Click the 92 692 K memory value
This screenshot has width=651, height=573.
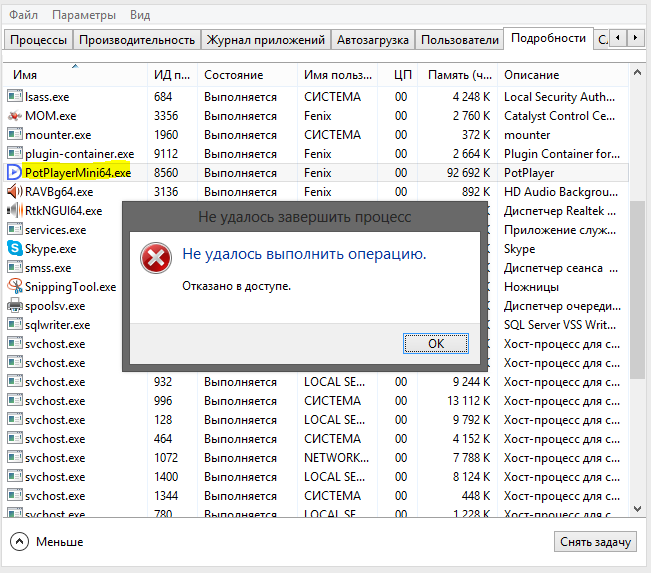(468, 173)
